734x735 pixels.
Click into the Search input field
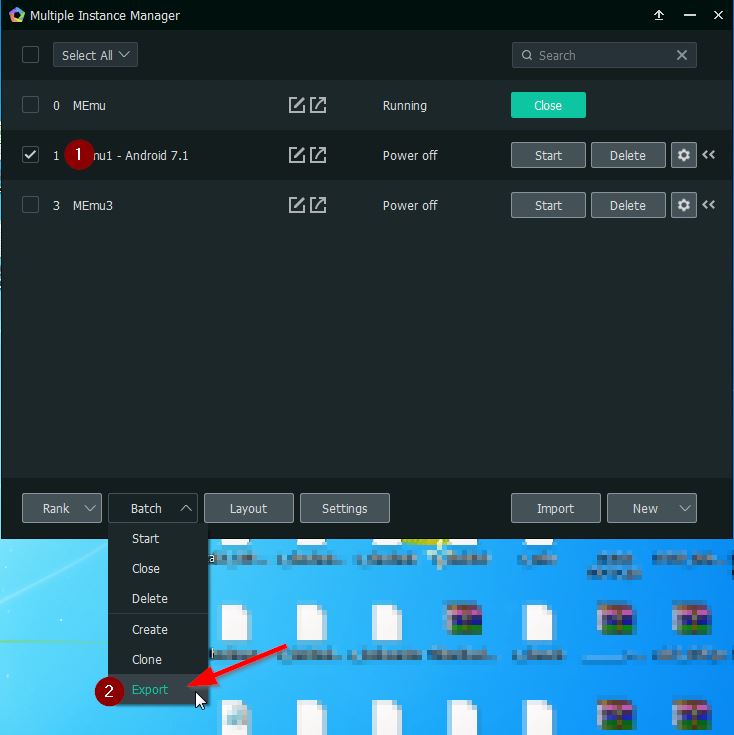click(x=604, y=55)
